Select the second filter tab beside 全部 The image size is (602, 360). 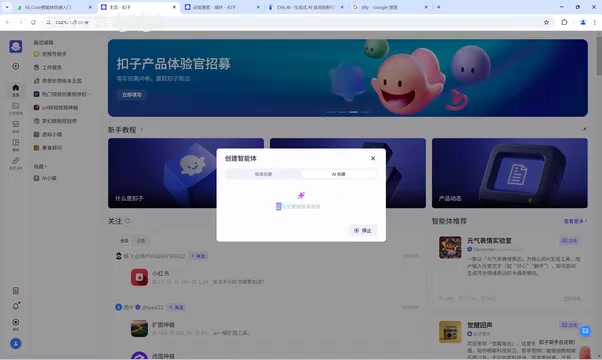pyautogui.click(x=141, y=241)
